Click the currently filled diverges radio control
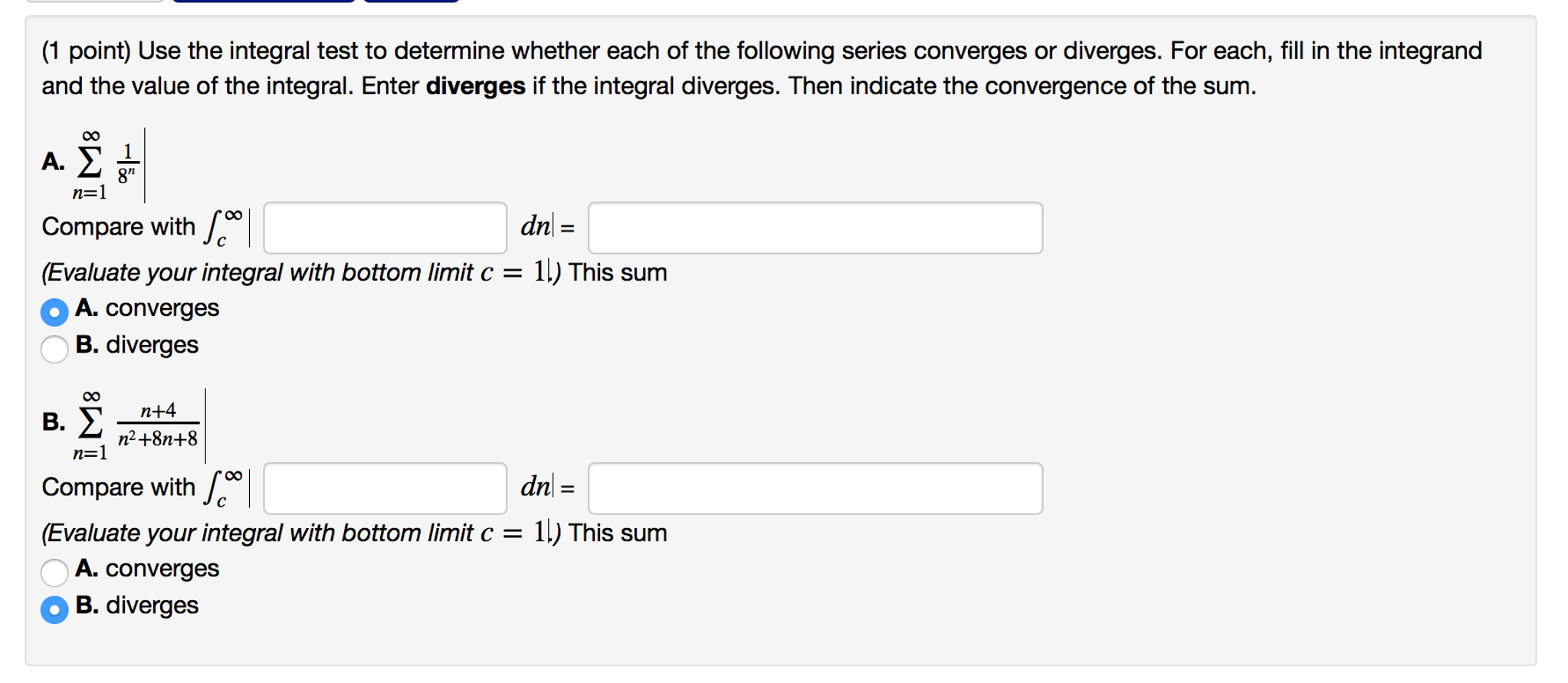The height and width of the screenshot is (683, 1568). point(54,611)
